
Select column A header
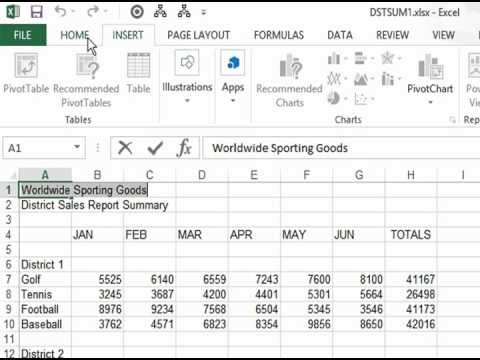[45, 175]
